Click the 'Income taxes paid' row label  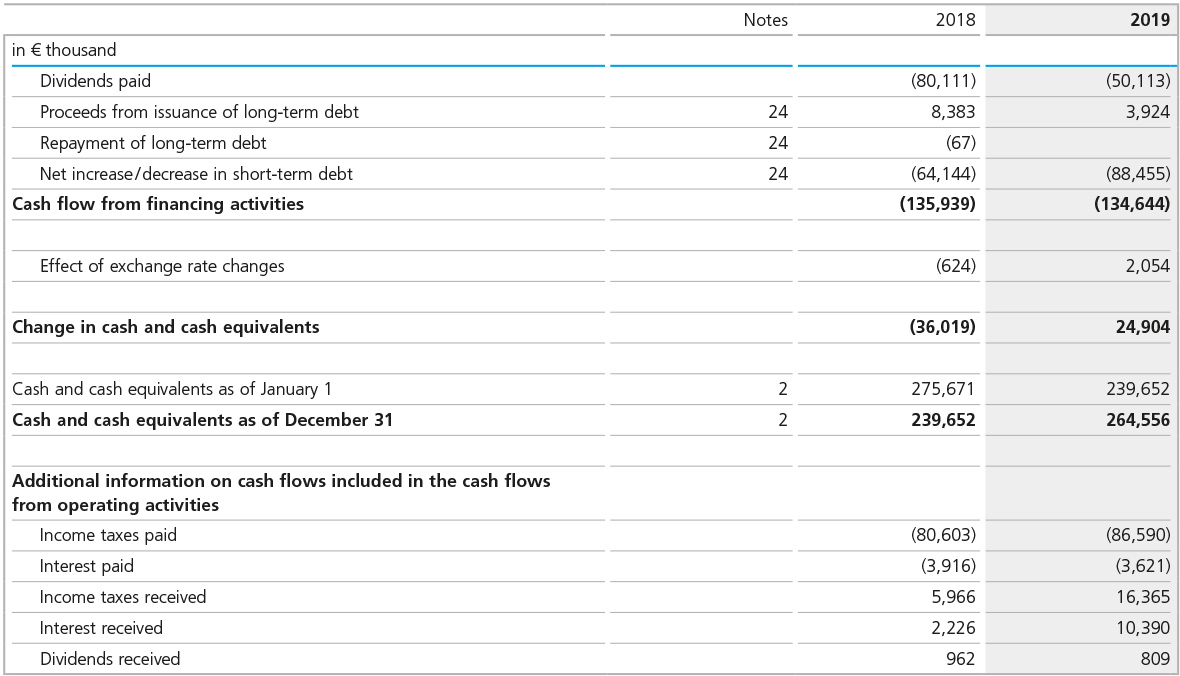point(108,535)
